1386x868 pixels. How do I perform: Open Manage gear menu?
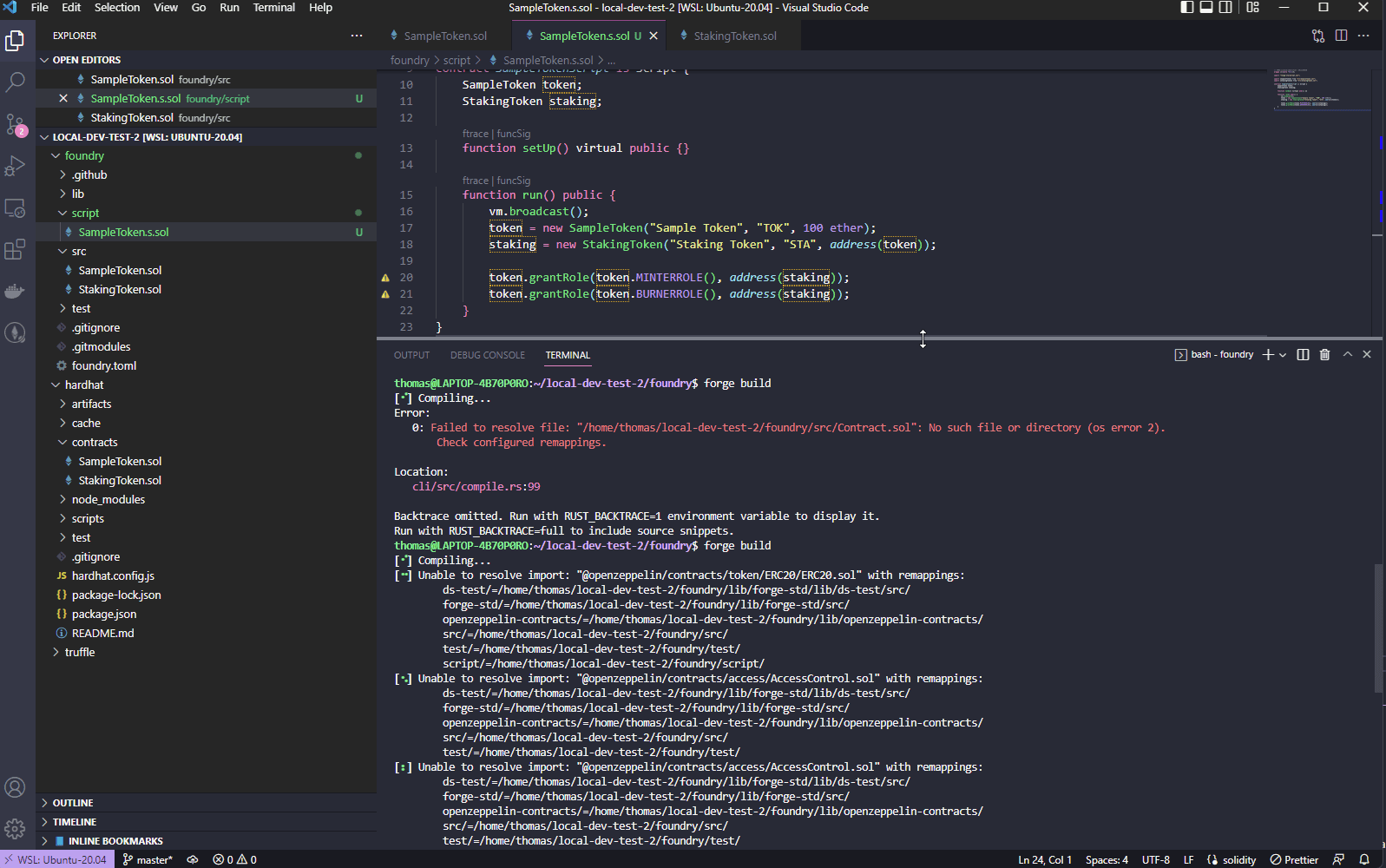point(15,829)
